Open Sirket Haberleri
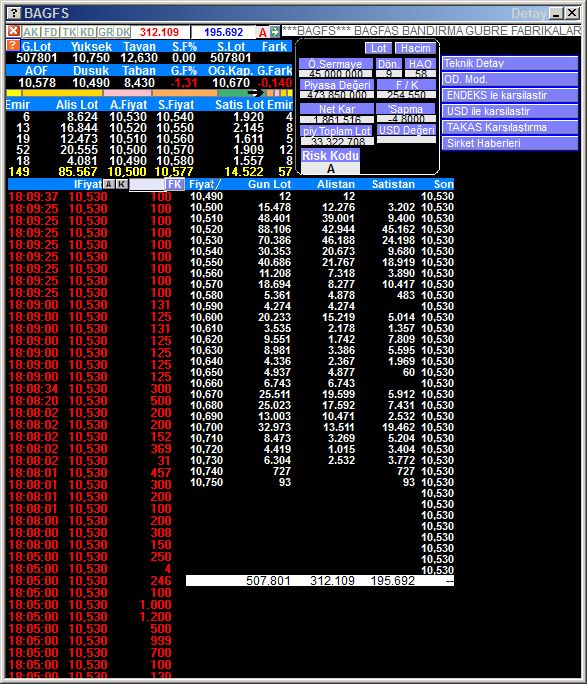This screenshot has width=587, height=684. pos(510,143)
